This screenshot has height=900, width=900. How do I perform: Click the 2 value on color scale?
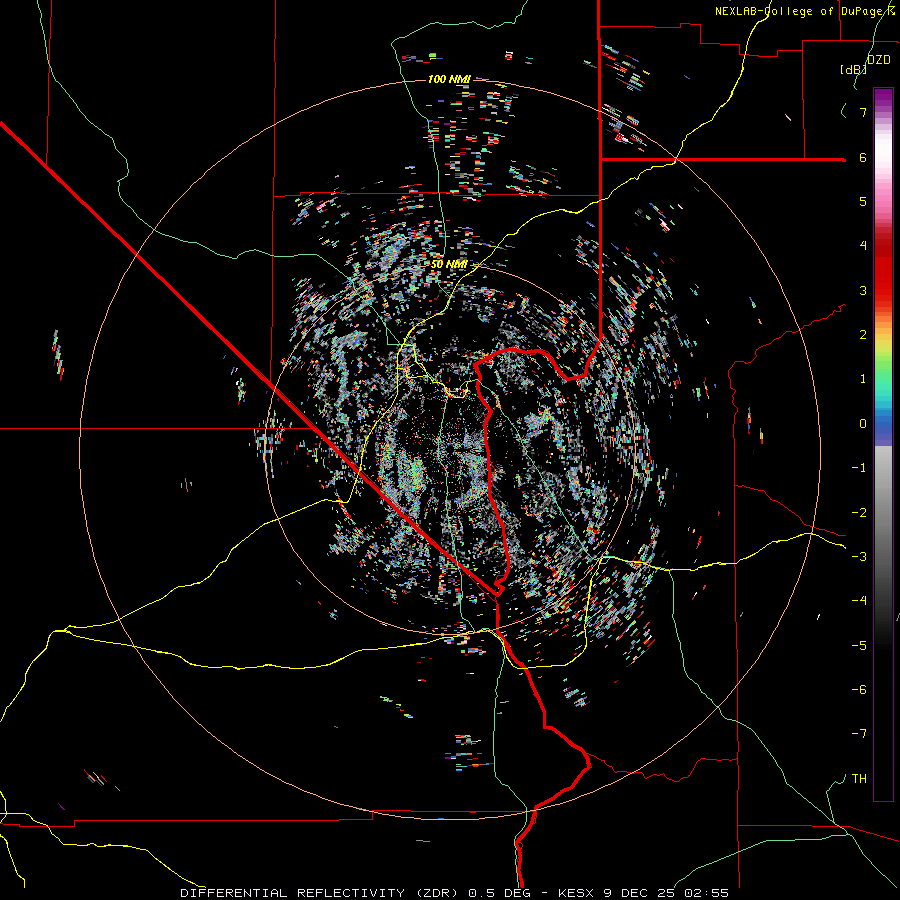tap(863, 335)
